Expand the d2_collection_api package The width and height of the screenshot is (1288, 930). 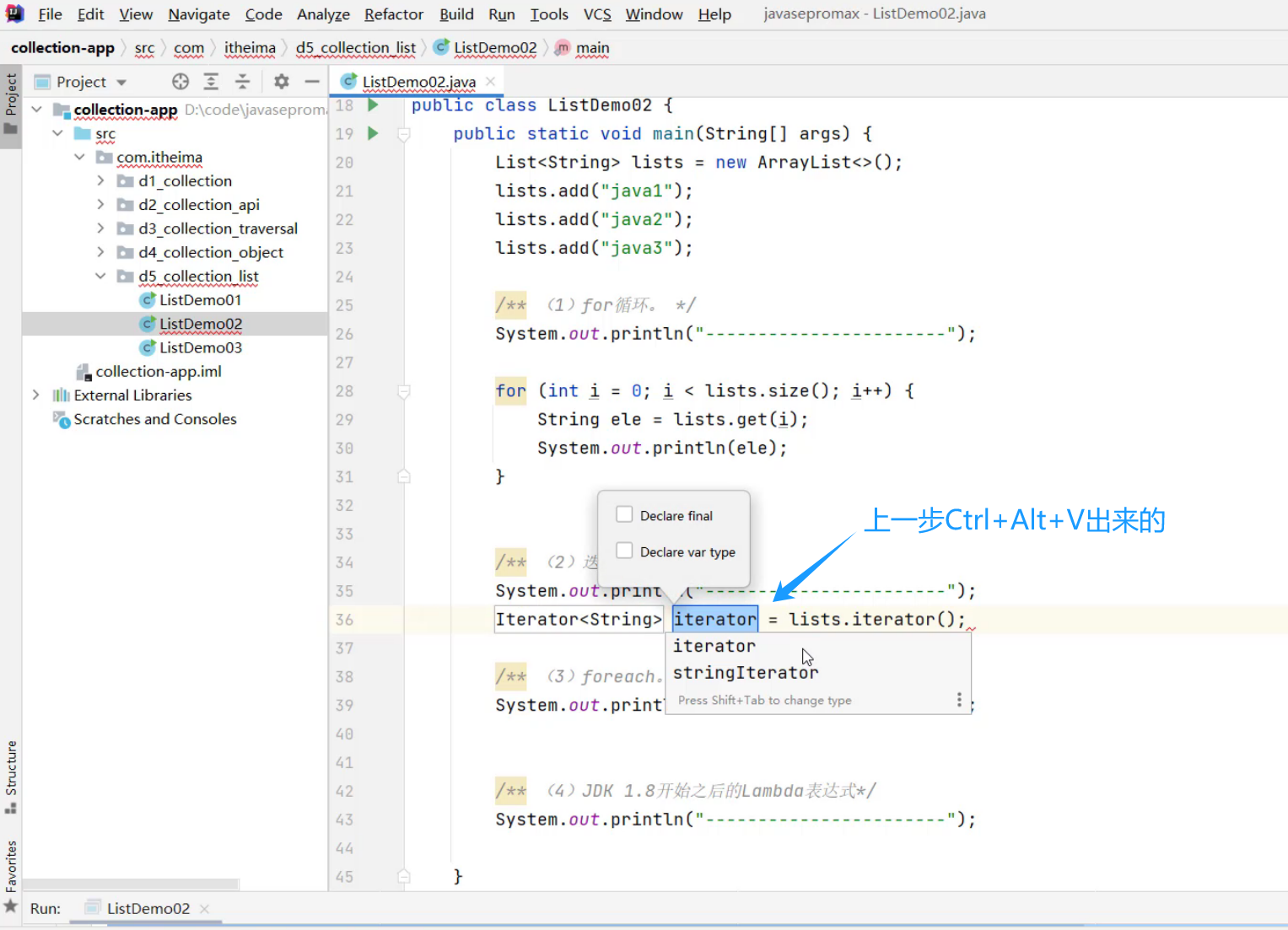[100, 204]
